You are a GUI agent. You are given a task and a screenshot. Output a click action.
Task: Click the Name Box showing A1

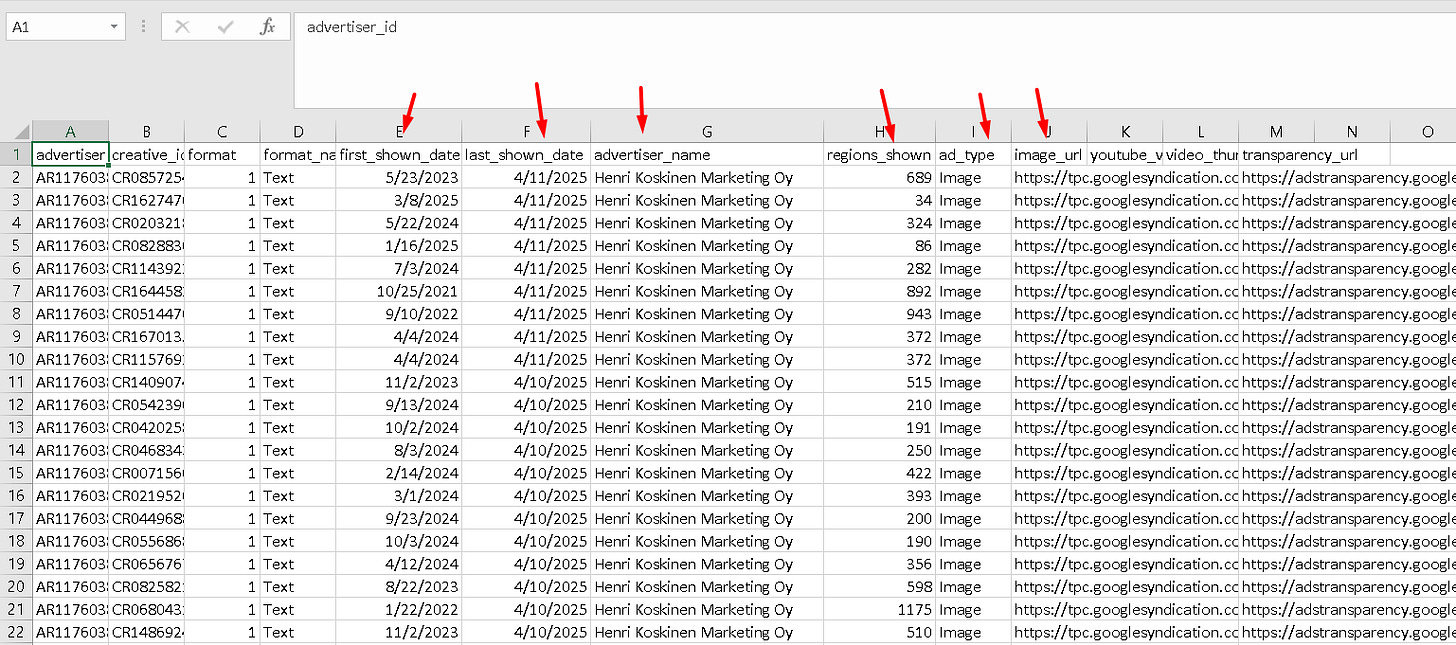[x=66, y=27]
